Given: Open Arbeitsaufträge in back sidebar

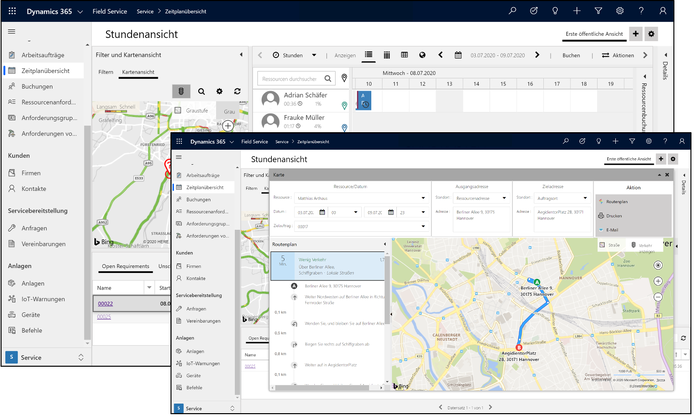Looking at the screenshot, I should (43, 55).
